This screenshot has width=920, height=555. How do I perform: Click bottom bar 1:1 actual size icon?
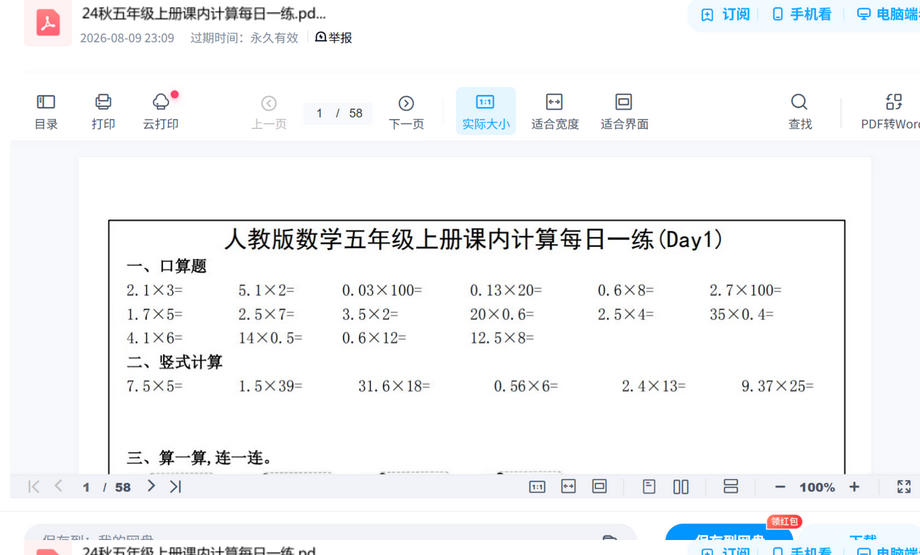pyautogui.click(x=537, y=486)
